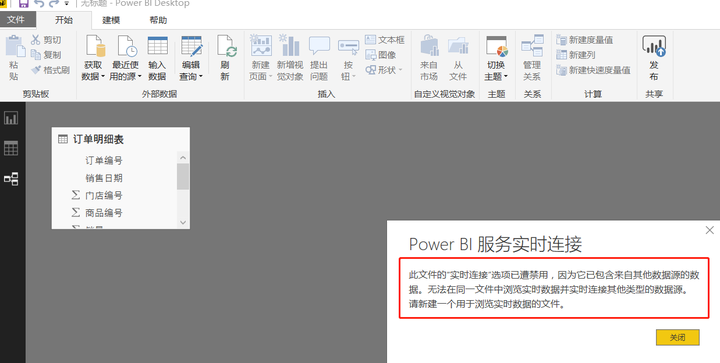Click the table list scroll up arrow
Image resolution: width=720 pixels, height=363 pixels.
183,157
